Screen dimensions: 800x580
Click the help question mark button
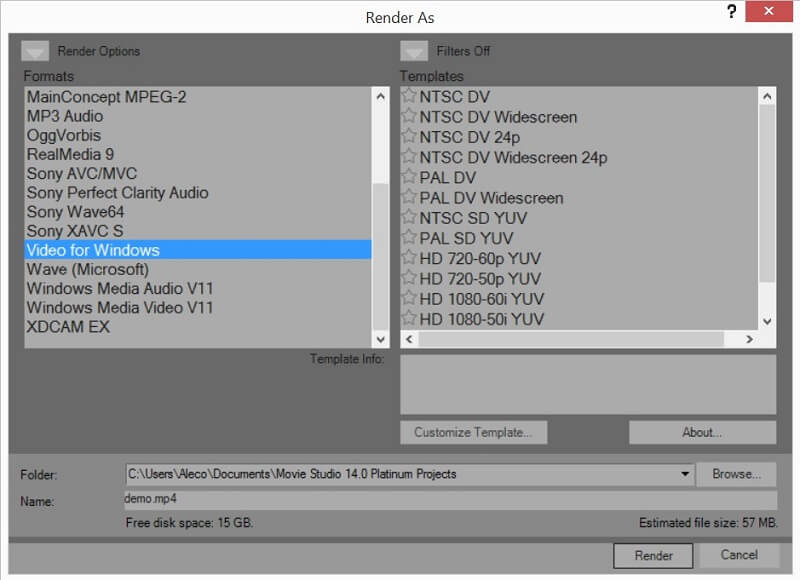click(731, 11)
